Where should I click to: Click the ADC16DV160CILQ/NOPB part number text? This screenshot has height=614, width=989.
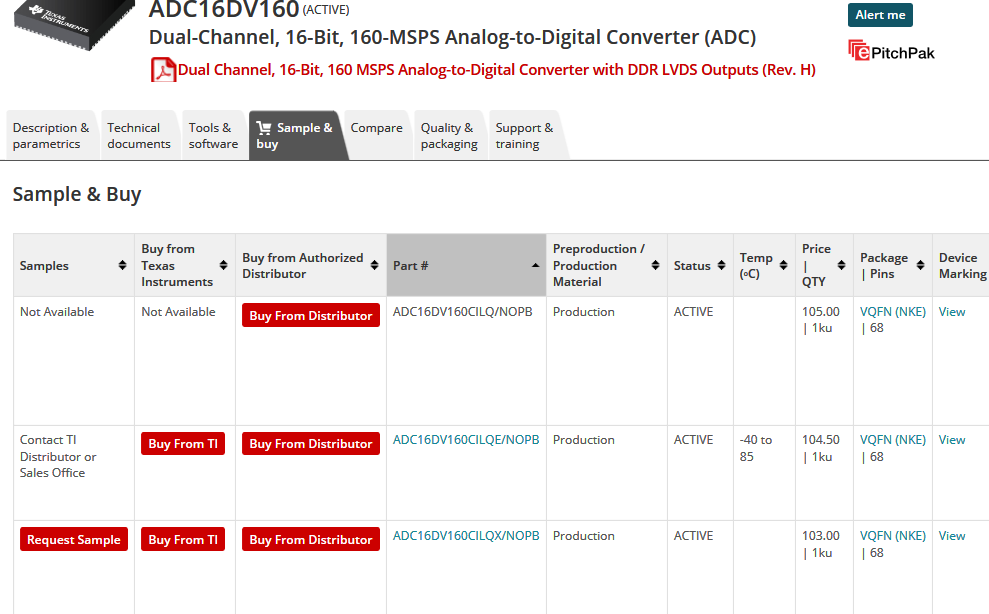462,312
